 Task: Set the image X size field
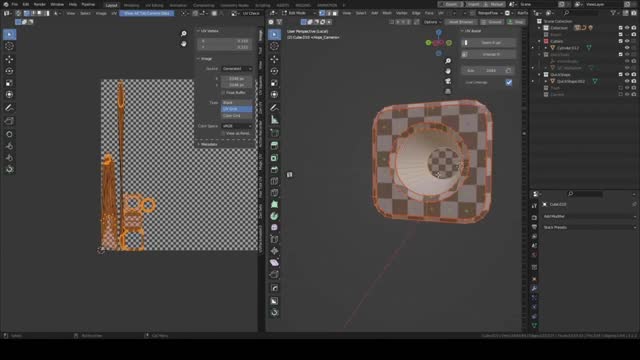[x=237, y=79]
